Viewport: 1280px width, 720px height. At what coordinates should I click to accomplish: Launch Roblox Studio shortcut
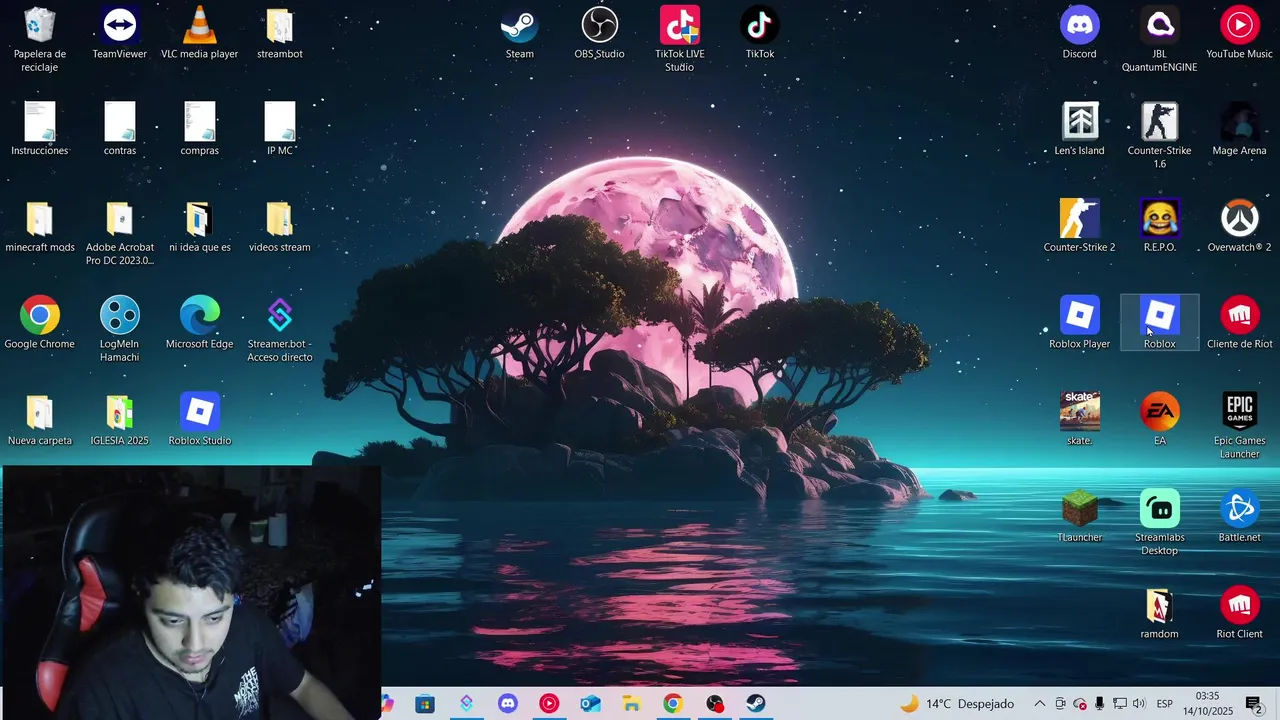pos(200,420)
